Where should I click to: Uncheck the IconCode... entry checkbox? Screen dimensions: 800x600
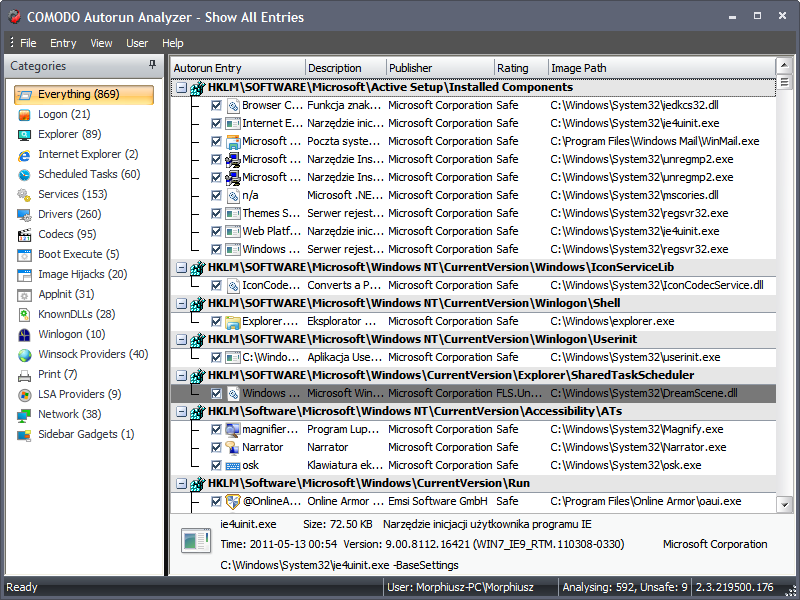[x=216, y=285]
